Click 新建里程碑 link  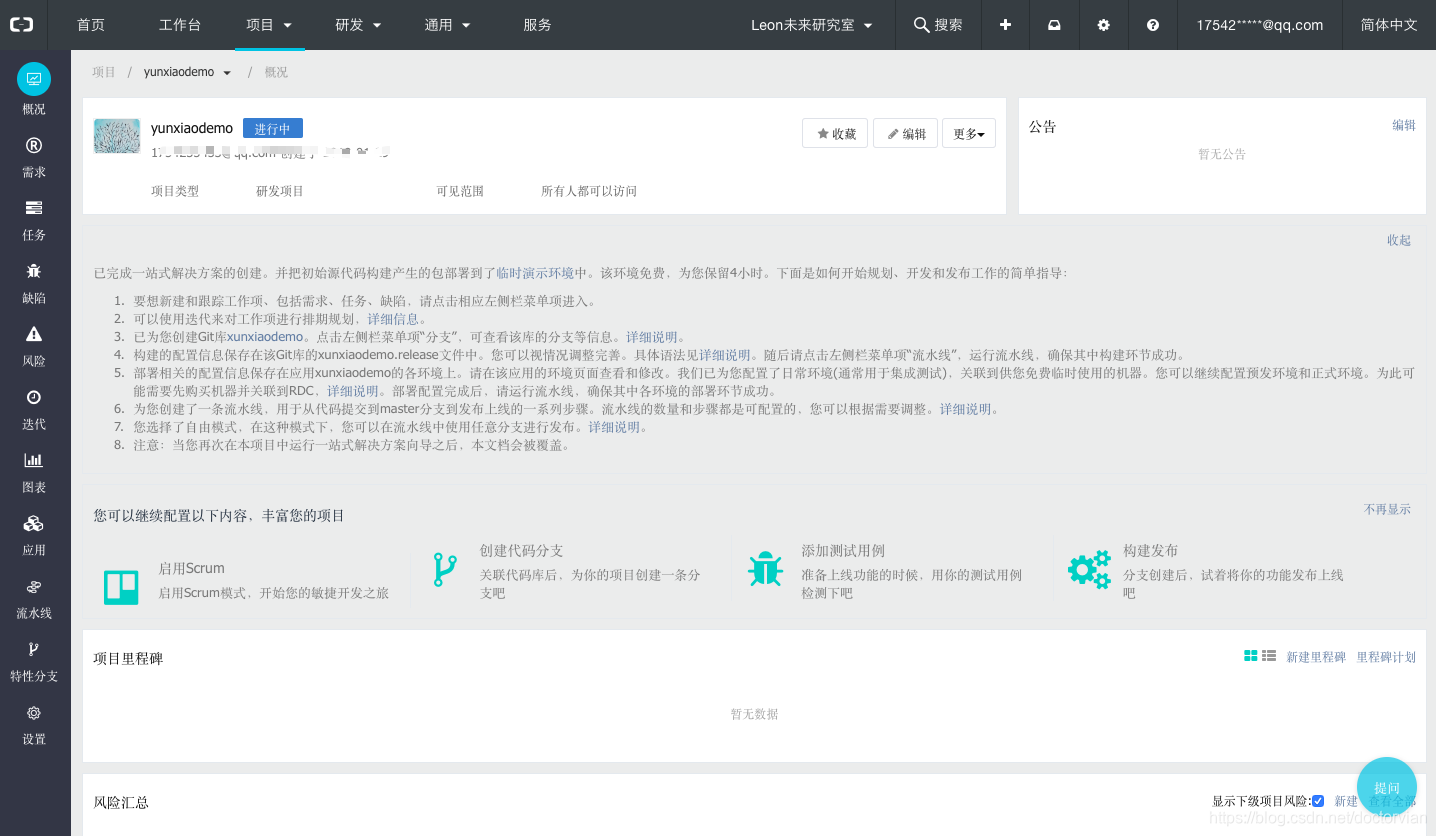[1316, 657]
